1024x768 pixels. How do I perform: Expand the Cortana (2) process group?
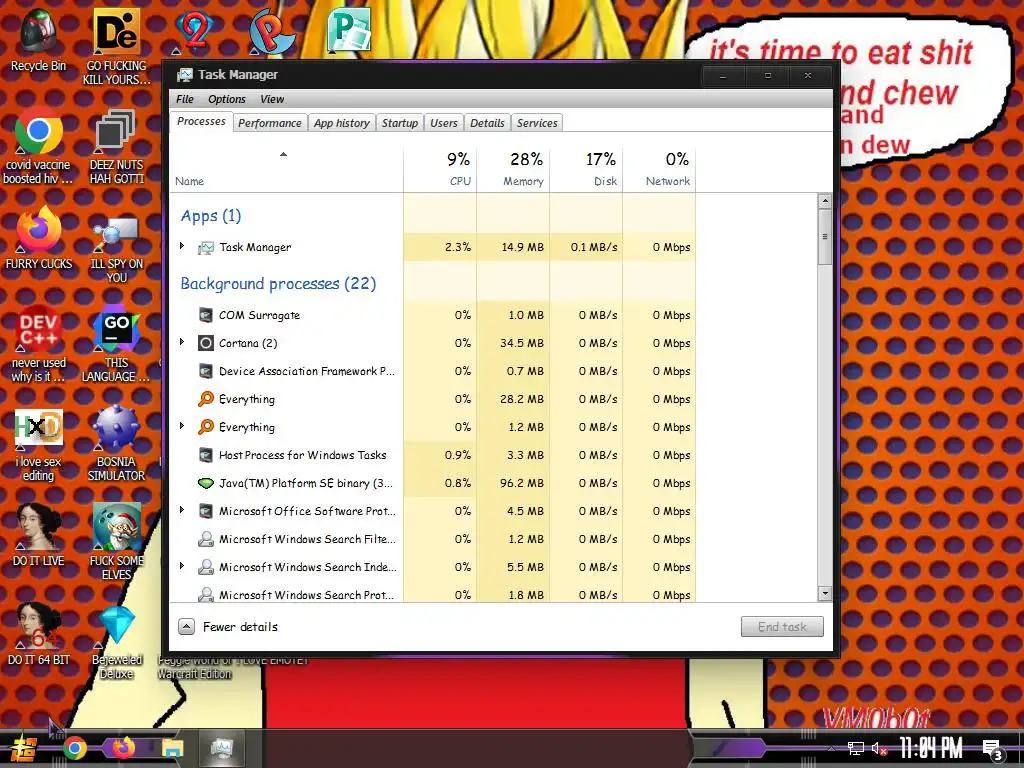tap(182, 342)
